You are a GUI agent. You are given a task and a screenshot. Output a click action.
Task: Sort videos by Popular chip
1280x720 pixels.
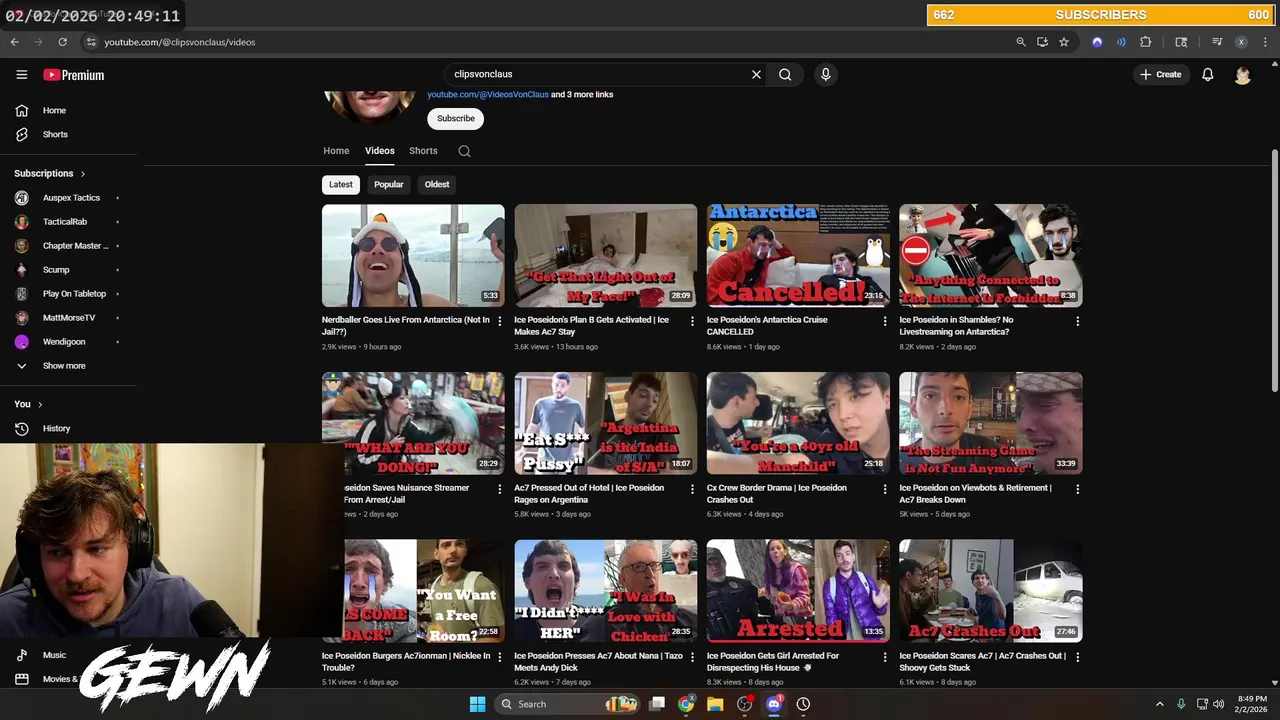click(x=388, y=184)
